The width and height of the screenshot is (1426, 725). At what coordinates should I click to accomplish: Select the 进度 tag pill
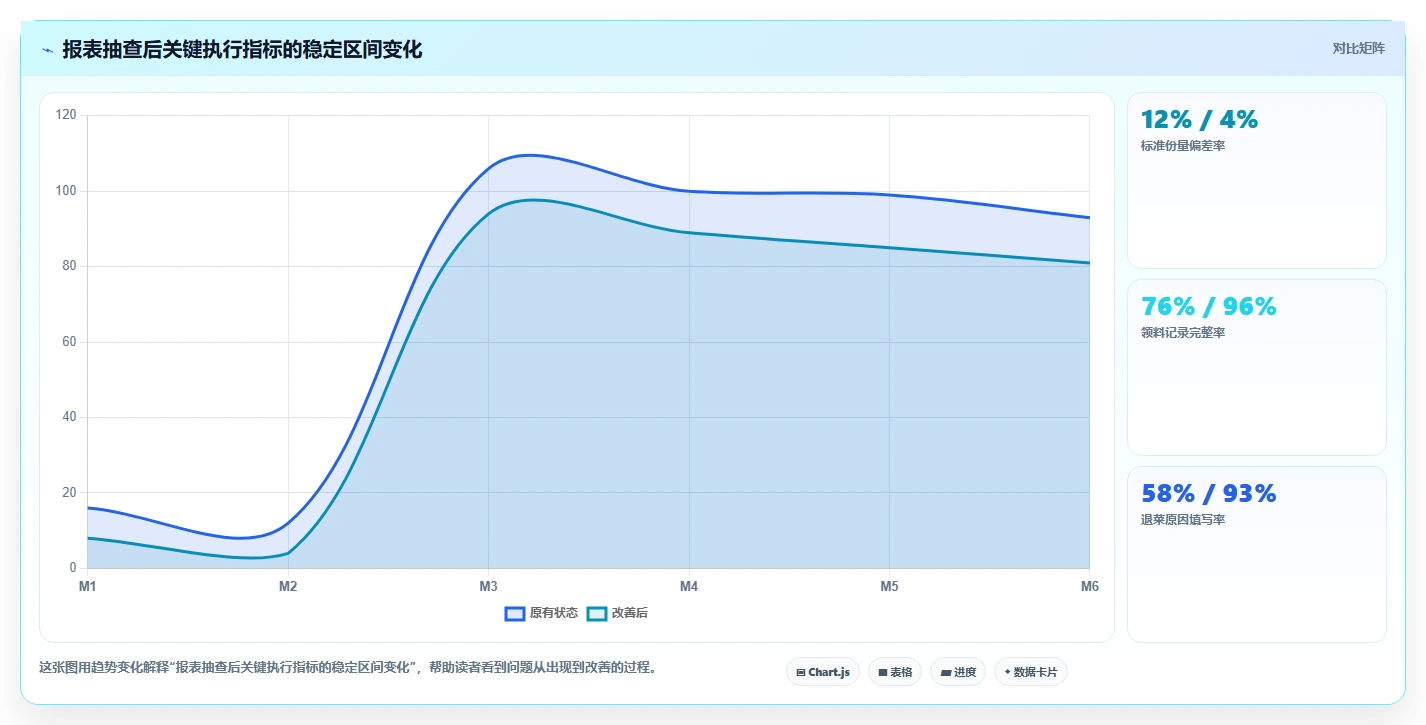point(958,672)
